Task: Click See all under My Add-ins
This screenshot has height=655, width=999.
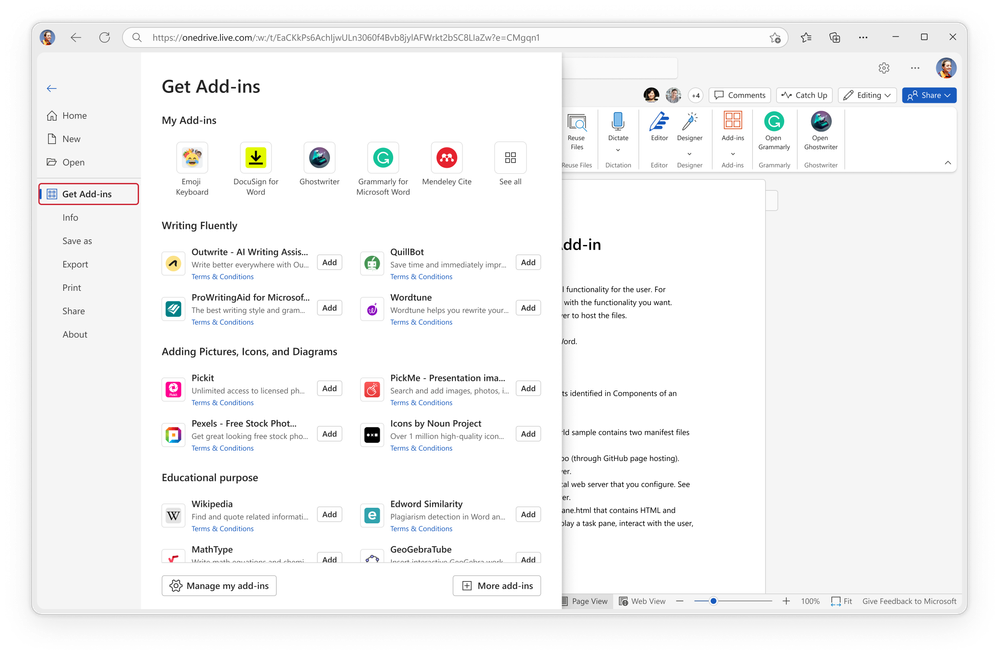Action: tap(510, 157)
